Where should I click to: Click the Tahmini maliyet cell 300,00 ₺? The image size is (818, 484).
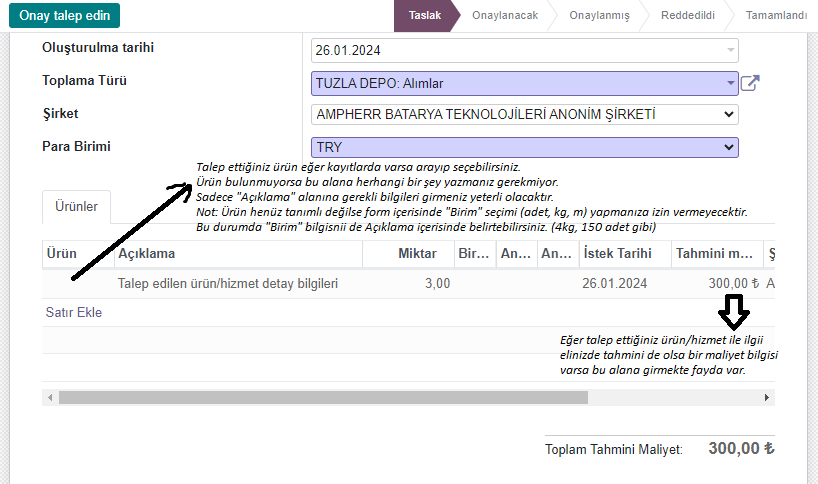(719, 283)
